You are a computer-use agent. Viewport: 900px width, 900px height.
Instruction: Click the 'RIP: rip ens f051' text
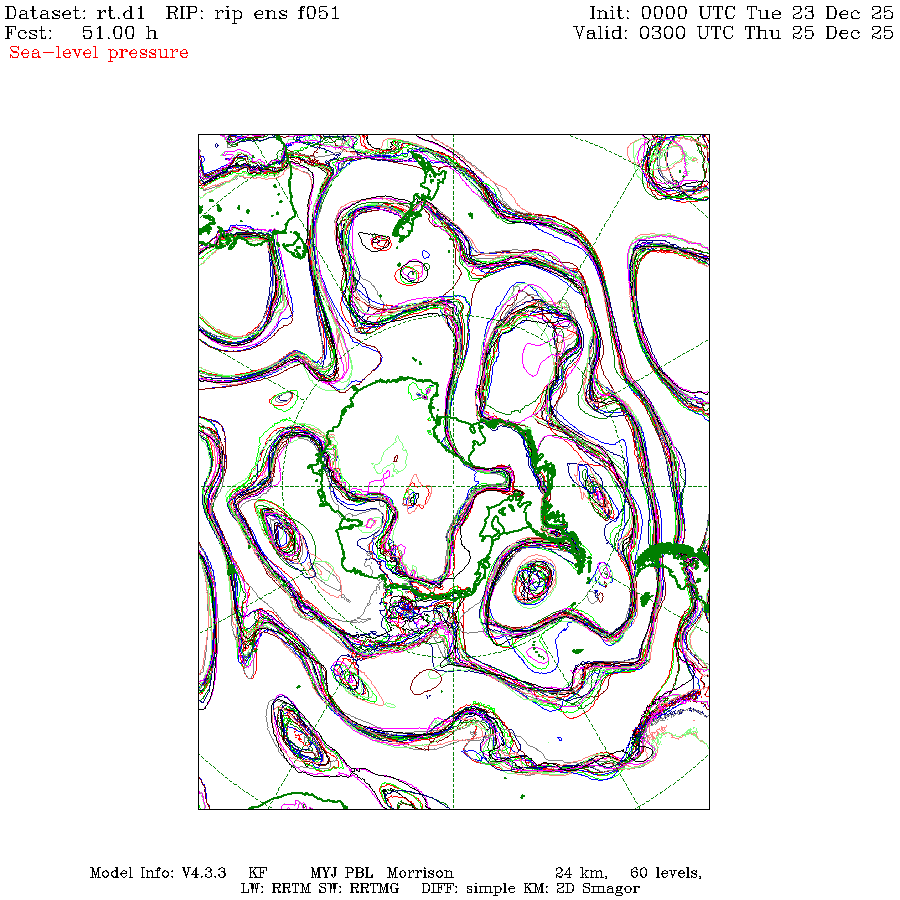(x=253, y=13)
